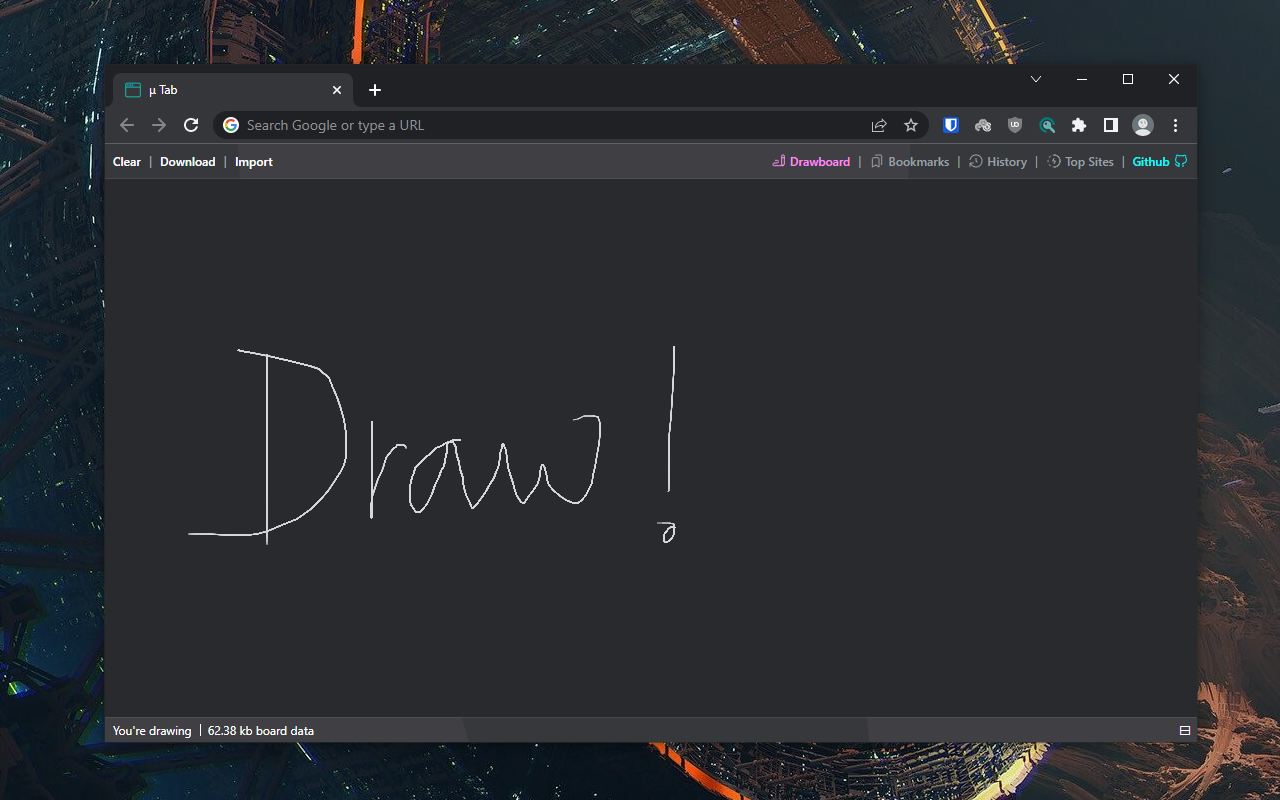Maximize the browser window
Image resolution: width=1280 pixels, height=800 pixels.
point(1128,79)
